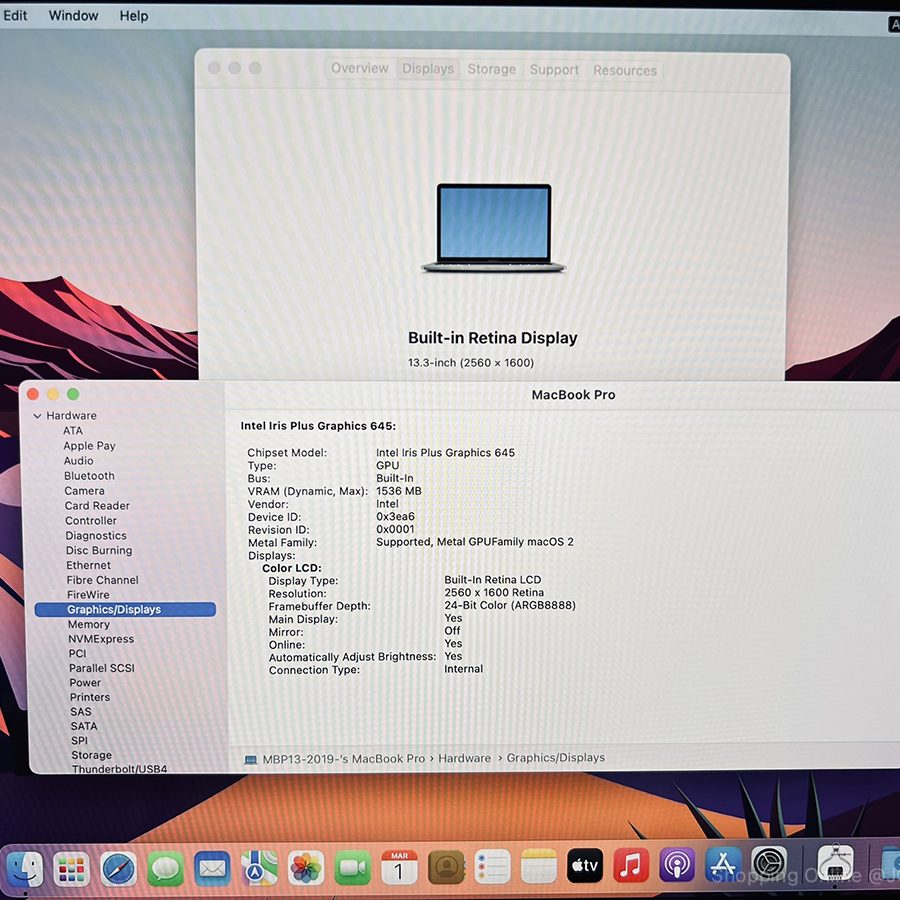Open Launchpad from the Dock
This screenshot has width=900, height=900.
tap(71, 868)
